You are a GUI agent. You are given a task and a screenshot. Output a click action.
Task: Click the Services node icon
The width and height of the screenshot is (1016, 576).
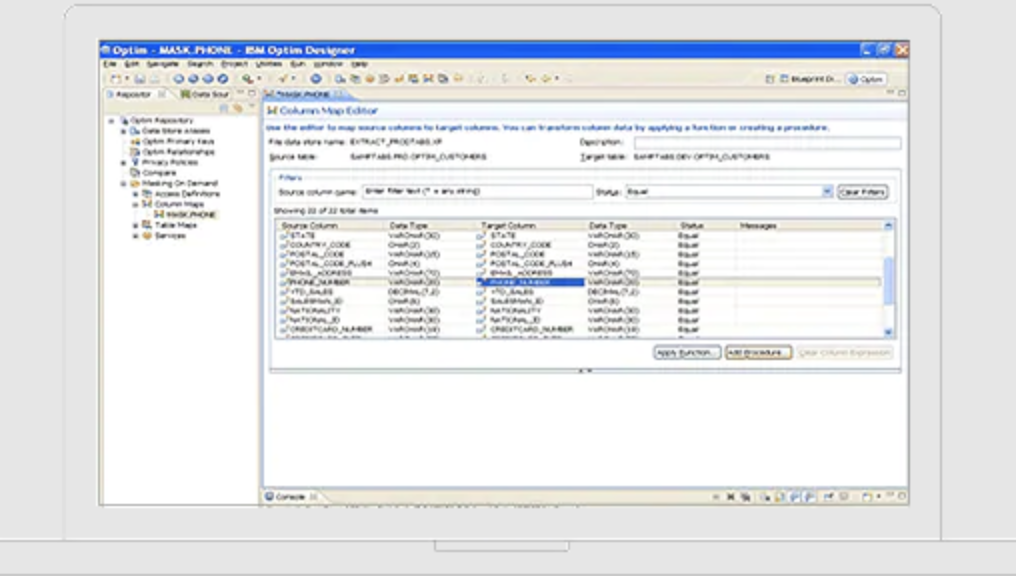click(x=146, y=236)
